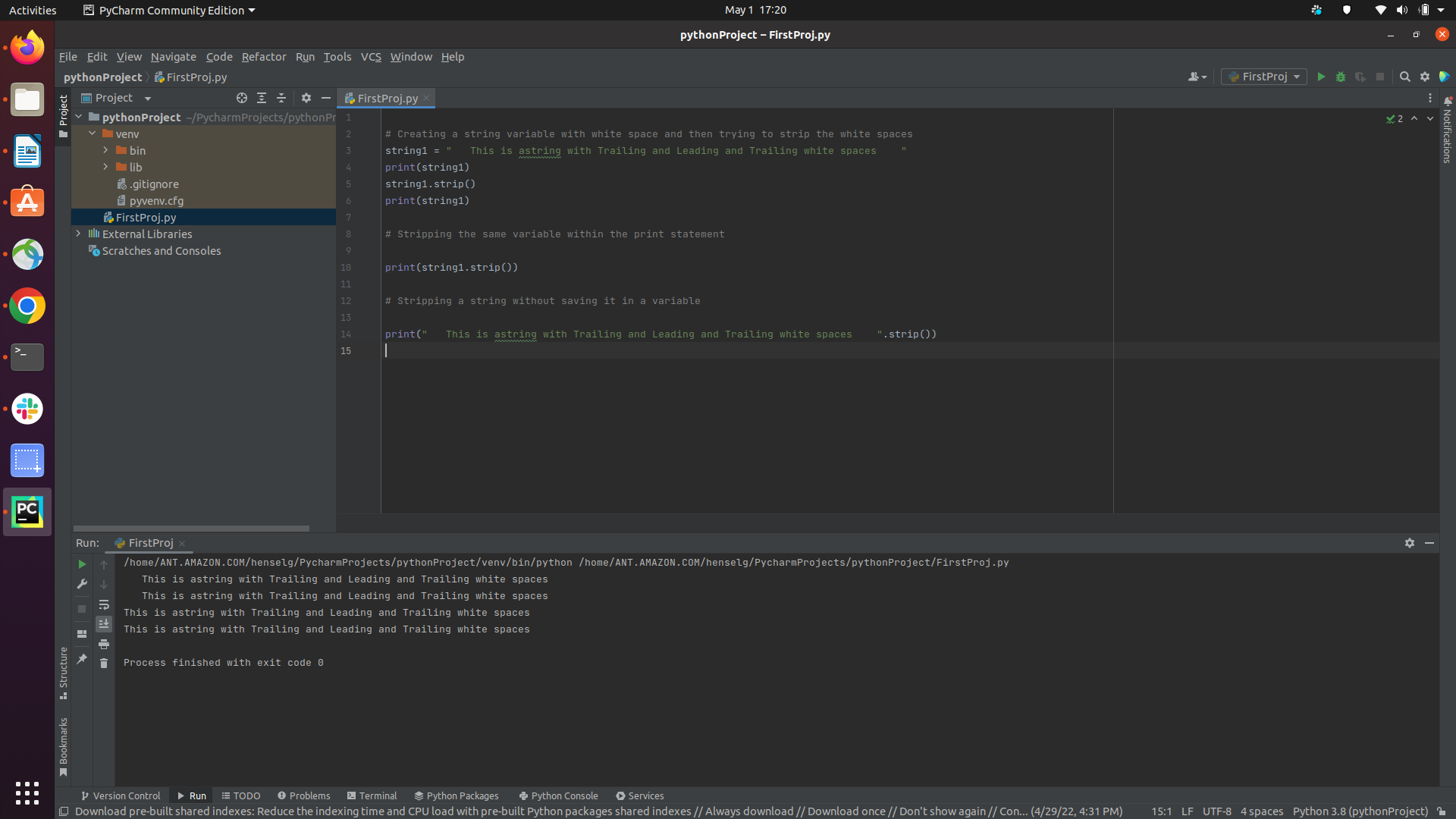The height and width of the screenshot is (819, 1456).
Task: Click the Clear All trash icon in Run panel
Action: [x=104, y=663]
